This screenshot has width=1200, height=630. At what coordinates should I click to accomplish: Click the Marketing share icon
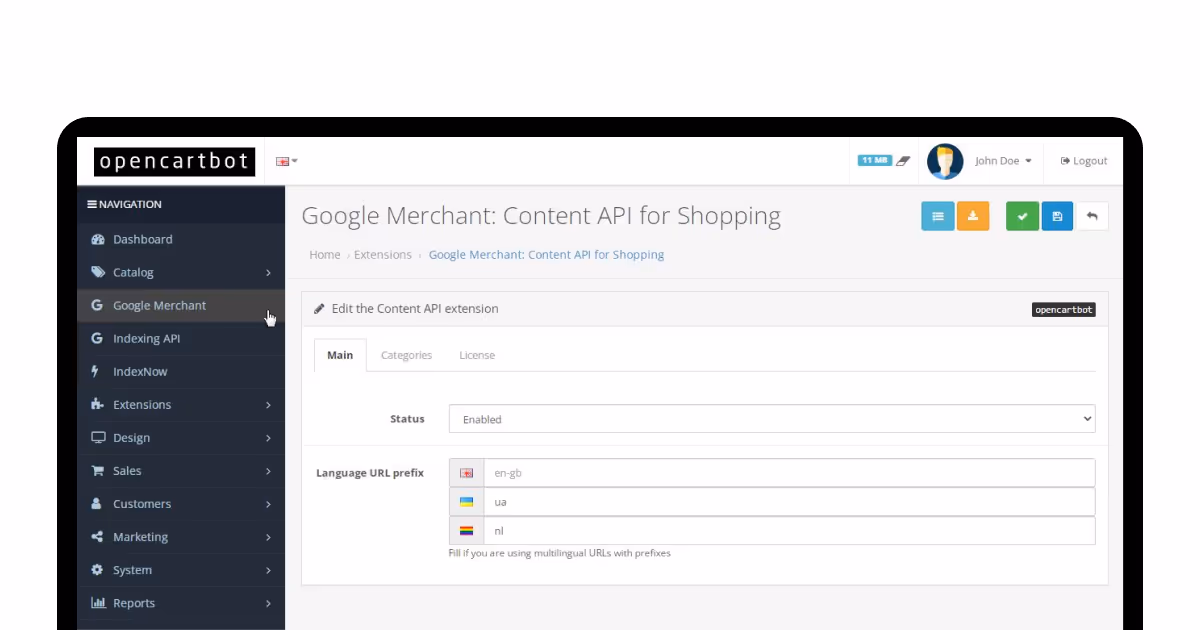[x=97, y=536]
